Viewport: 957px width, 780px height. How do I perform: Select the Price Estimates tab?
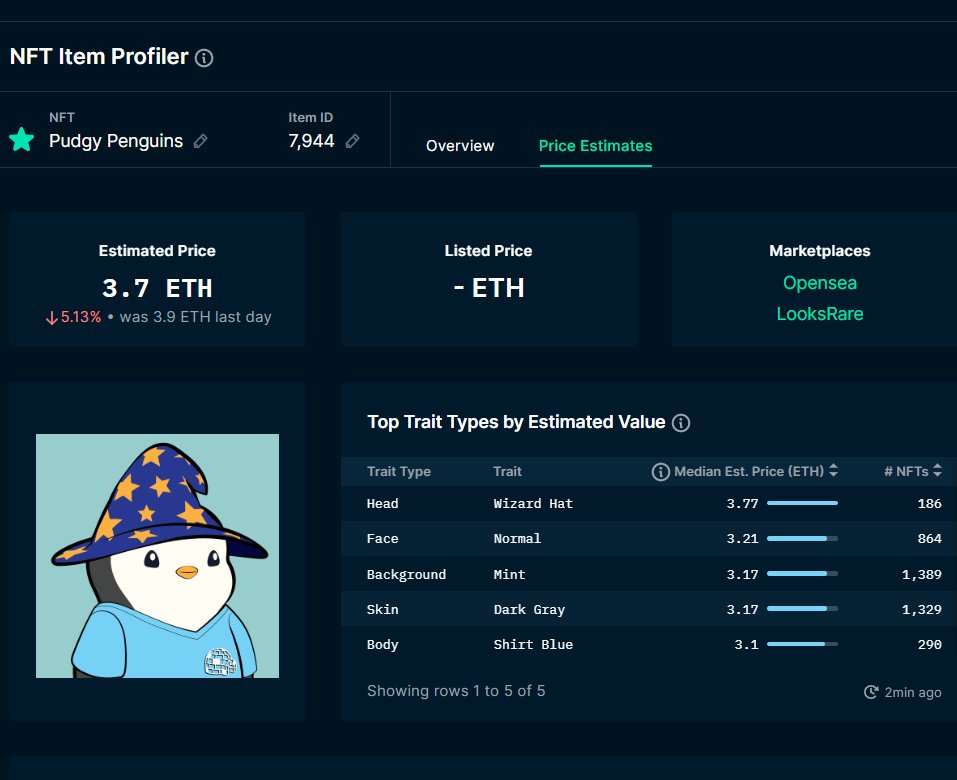tap(595, 146)
